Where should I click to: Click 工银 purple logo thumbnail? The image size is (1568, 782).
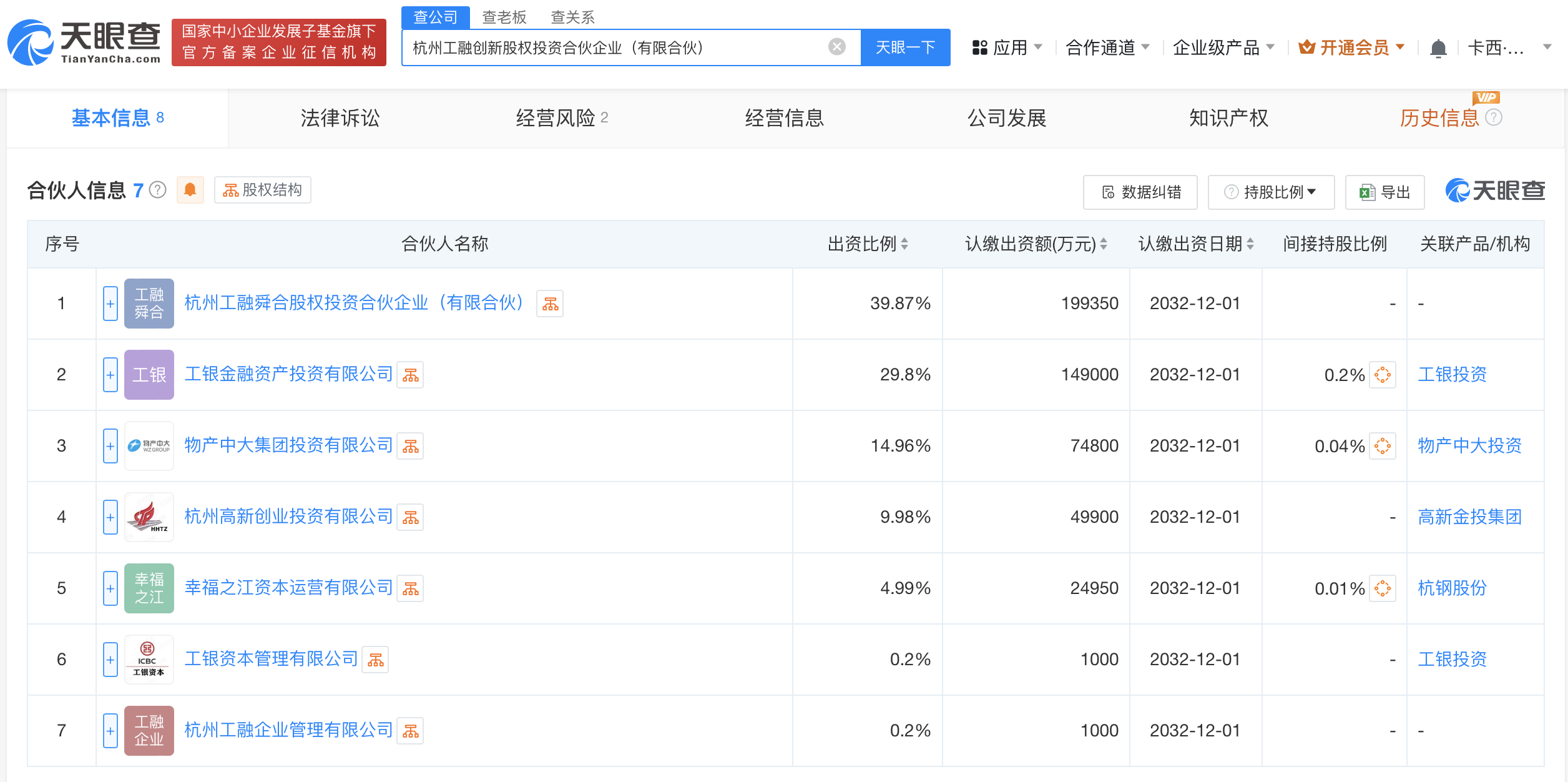pyautogui.click(x=149, y=375)
